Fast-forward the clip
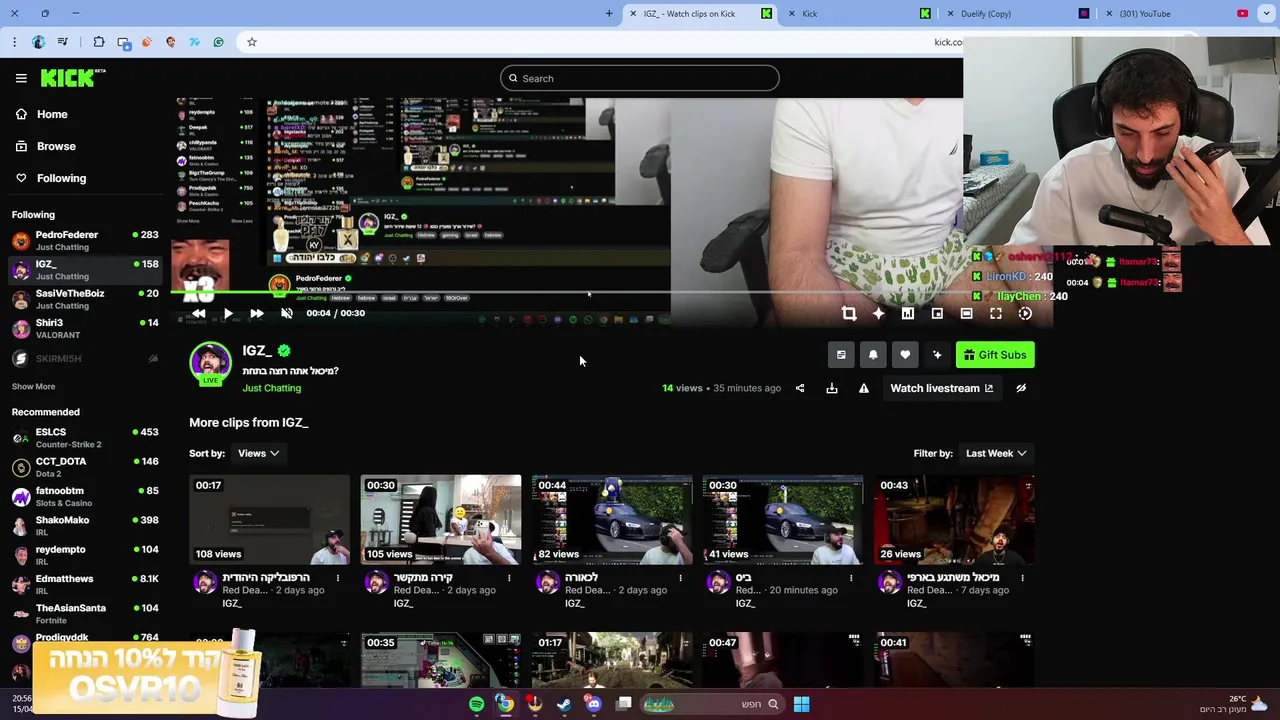The width and height of the screenshot is (1280, 720). (257, 313)
